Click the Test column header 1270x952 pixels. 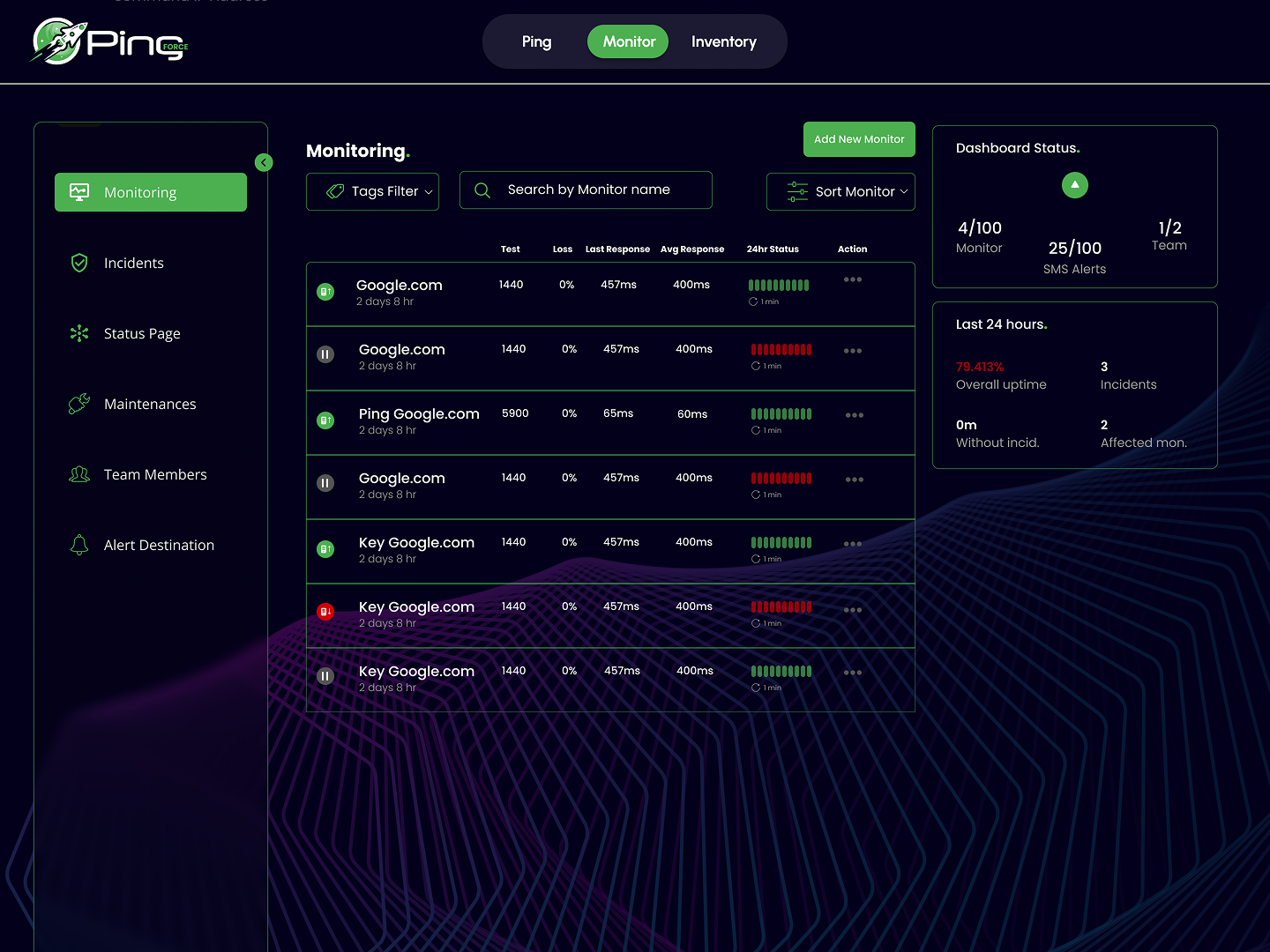(x=511, y=249)
